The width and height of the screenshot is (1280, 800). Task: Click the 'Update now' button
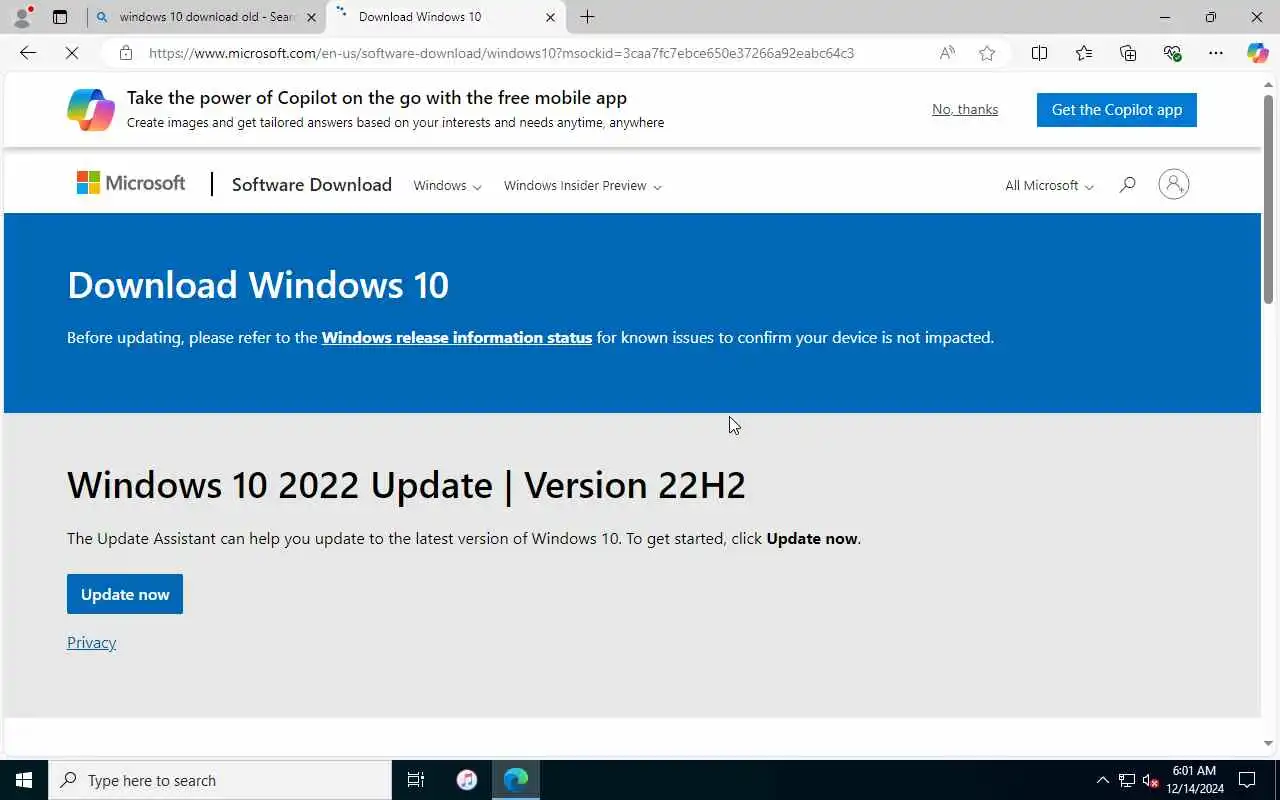pyautogui.click(x=125, y=594)
